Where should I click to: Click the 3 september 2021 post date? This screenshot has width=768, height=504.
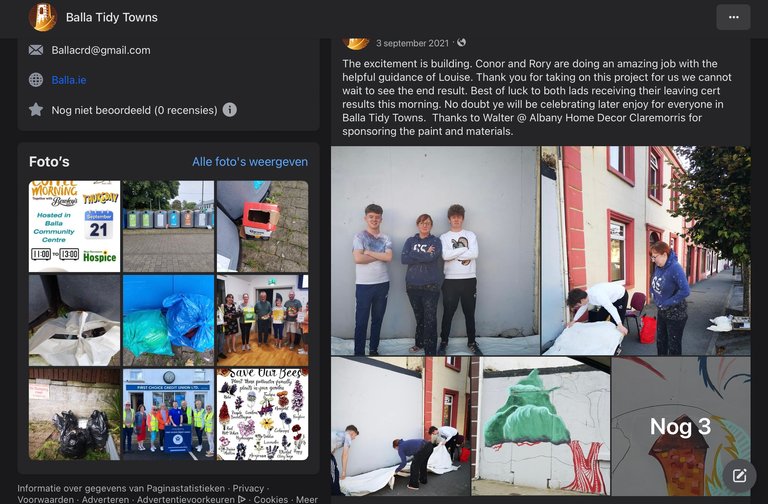[412, 43]
